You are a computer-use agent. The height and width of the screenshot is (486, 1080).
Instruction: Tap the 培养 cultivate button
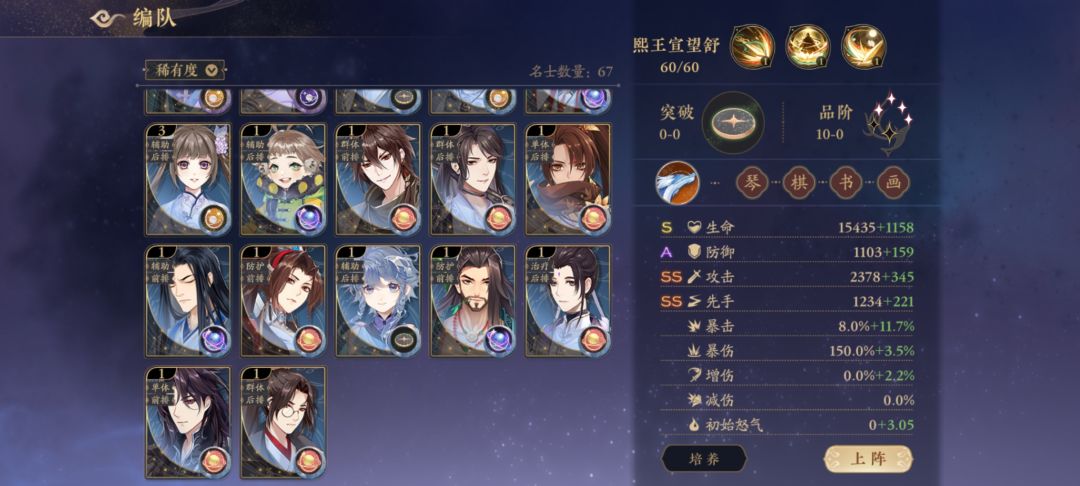point(704,458)
